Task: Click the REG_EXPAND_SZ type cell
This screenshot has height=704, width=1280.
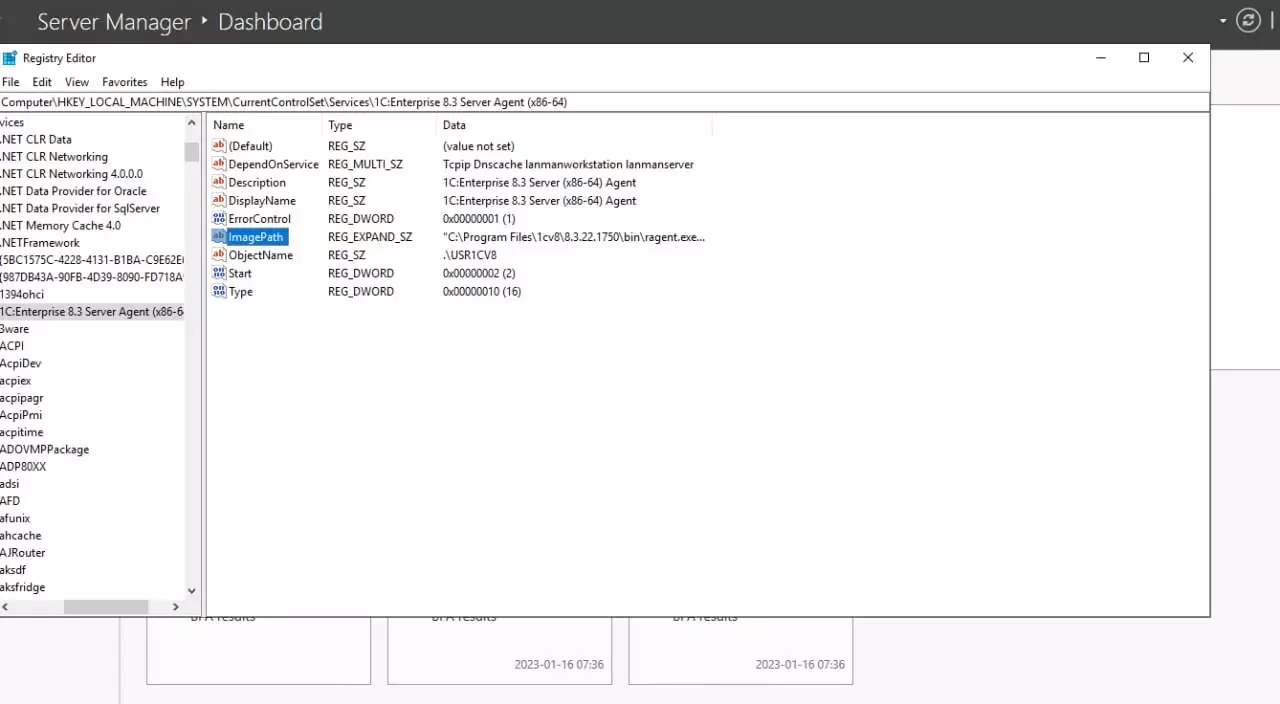Action: [370, 237]
